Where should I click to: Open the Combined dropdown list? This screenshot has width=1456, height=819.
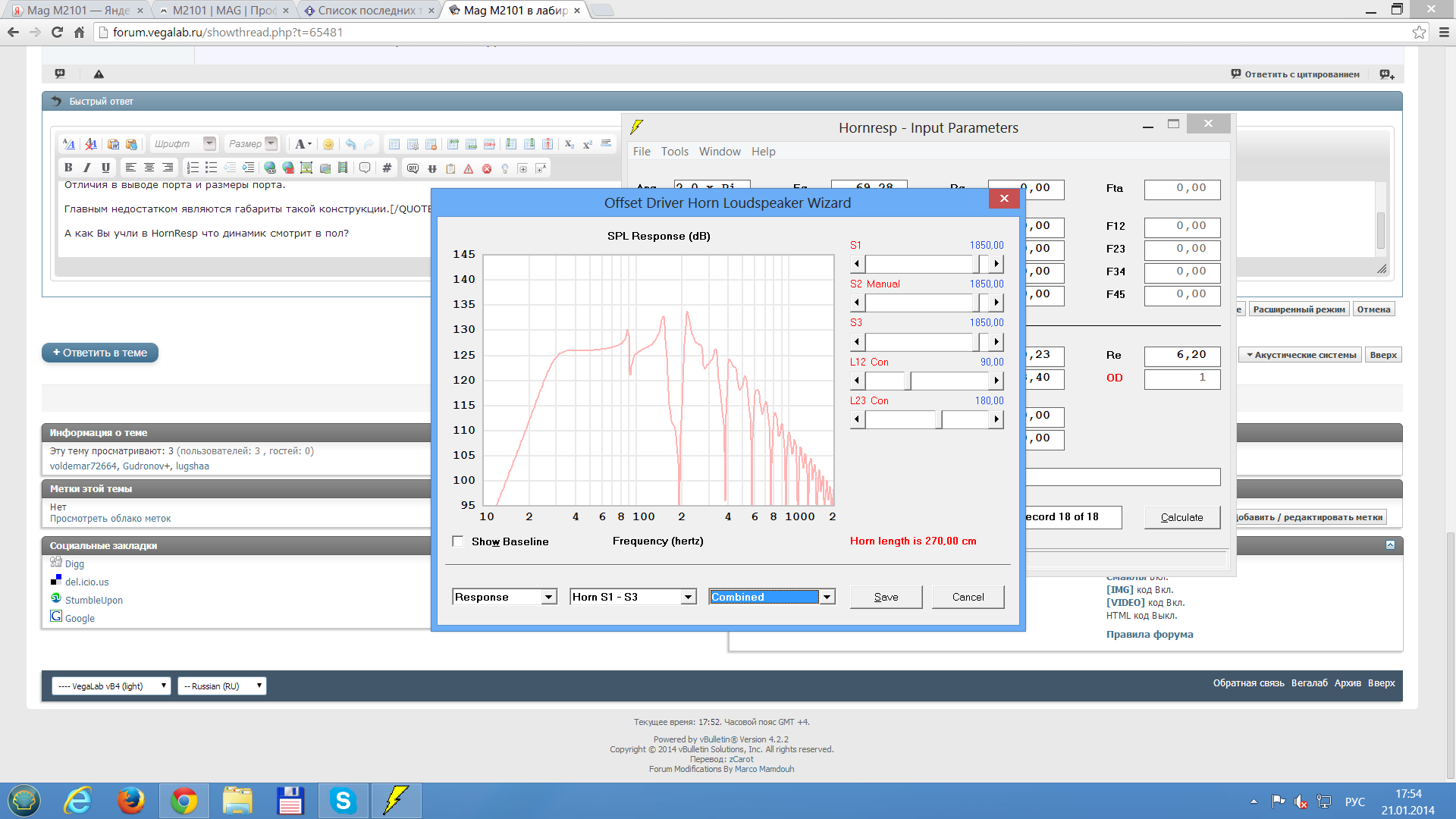(827, 598)
